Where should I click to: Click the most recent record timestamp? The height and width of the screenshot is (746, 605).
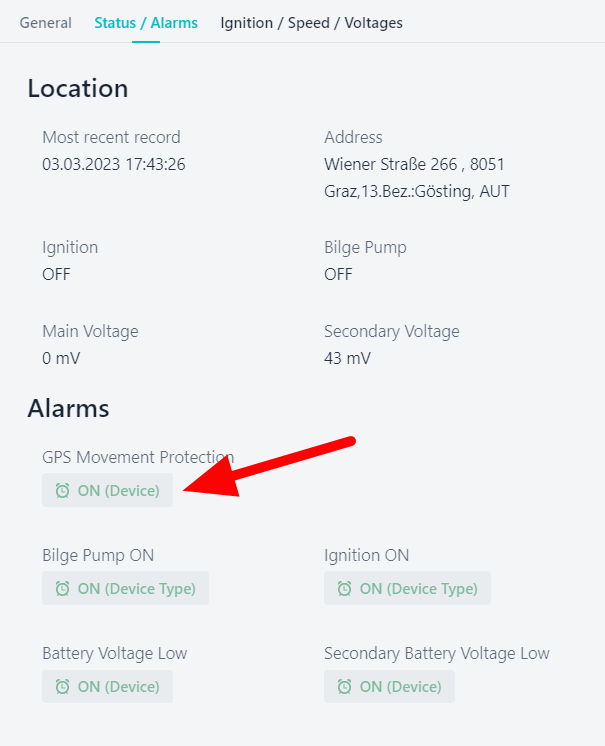[x=113, y=164]
